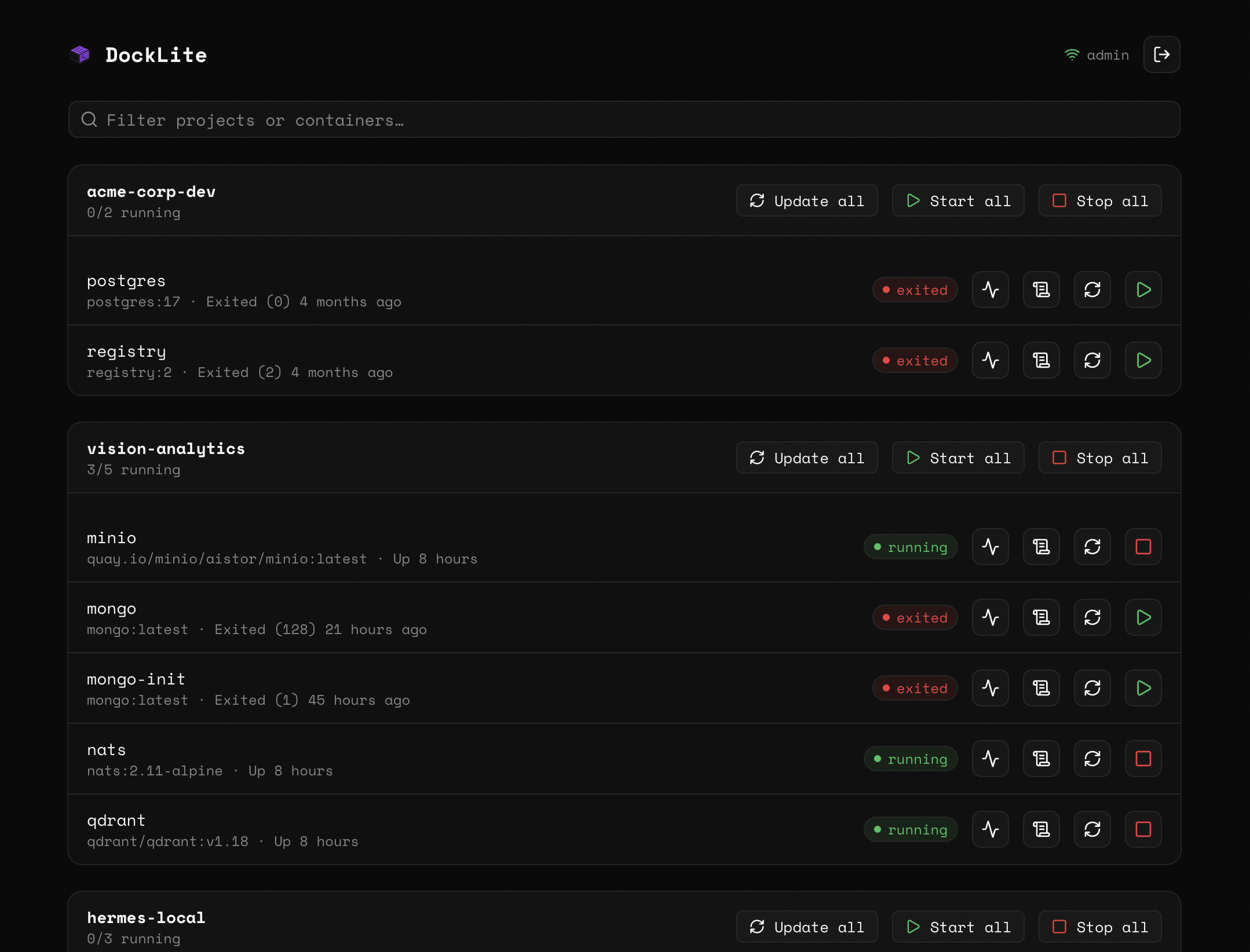The width and height of the screenshot is (1250, 952).
Task: Start the mongo container
Action: [x=1143, y=617]
